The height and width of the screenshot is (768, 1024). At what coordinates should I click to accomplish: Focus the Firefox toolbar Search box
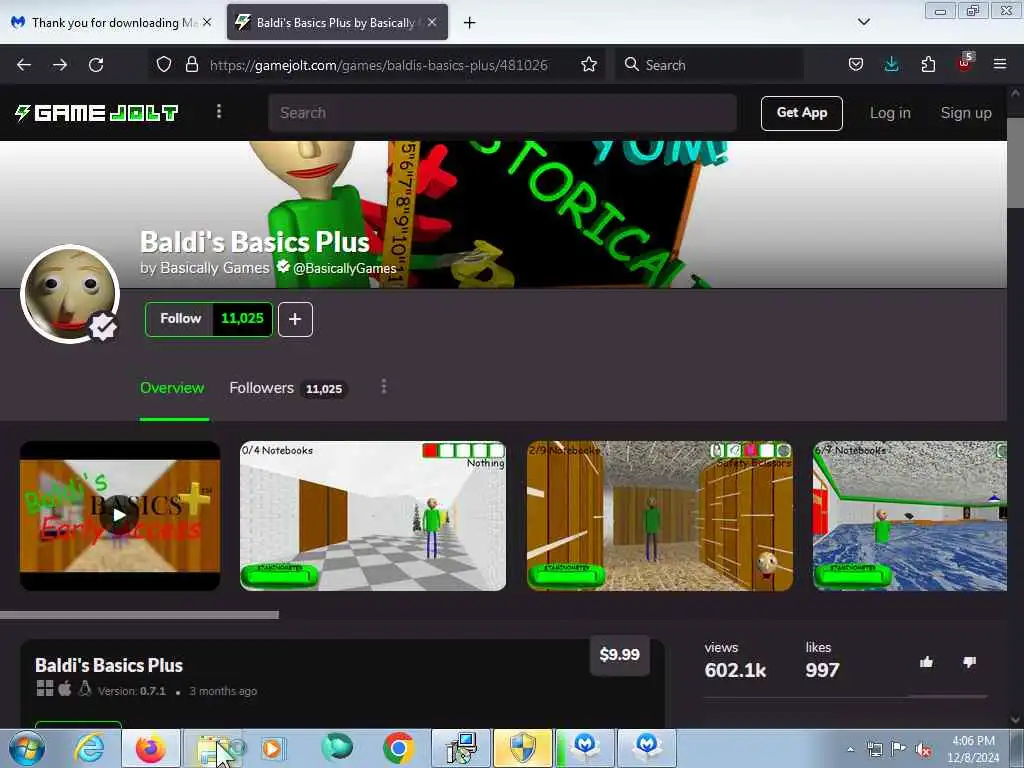tap(710, 65)
